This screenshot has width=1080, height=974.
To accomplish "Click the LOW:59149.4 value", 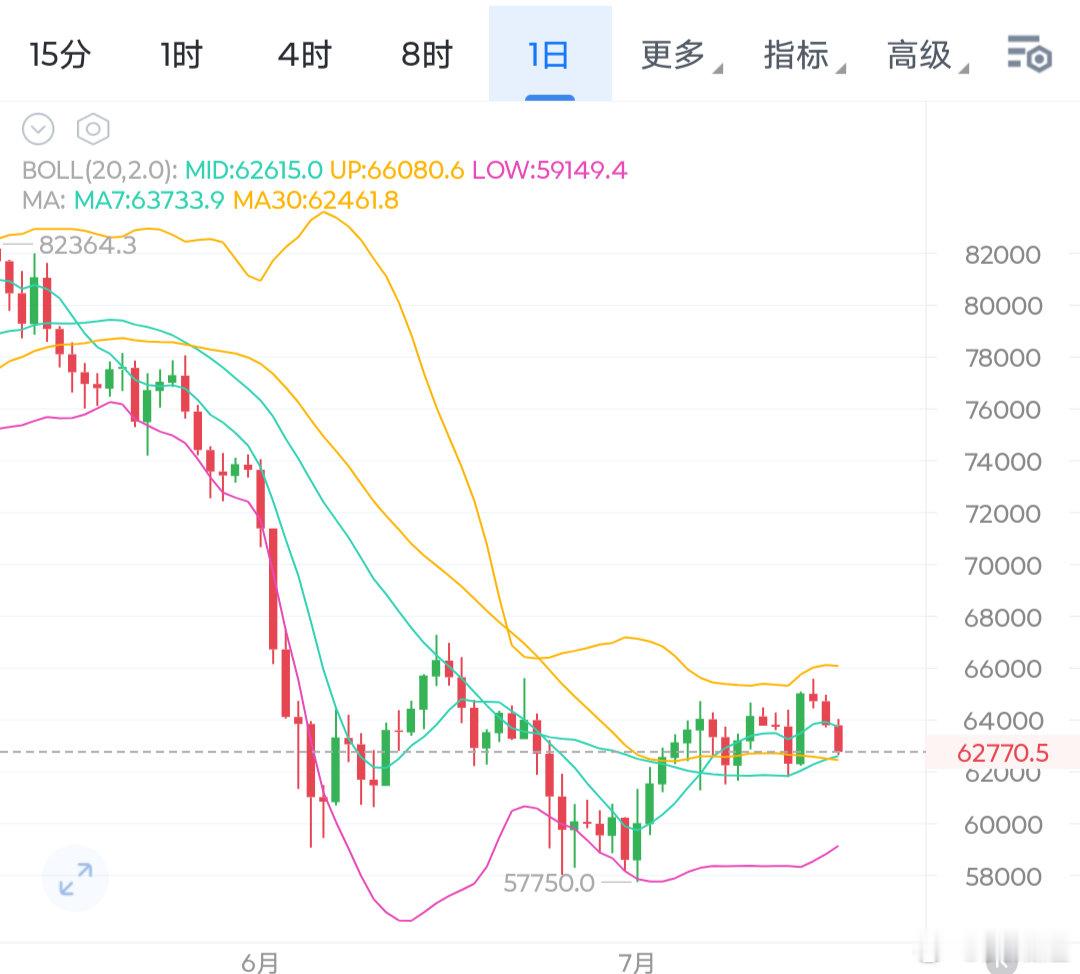I will [550, 169].
